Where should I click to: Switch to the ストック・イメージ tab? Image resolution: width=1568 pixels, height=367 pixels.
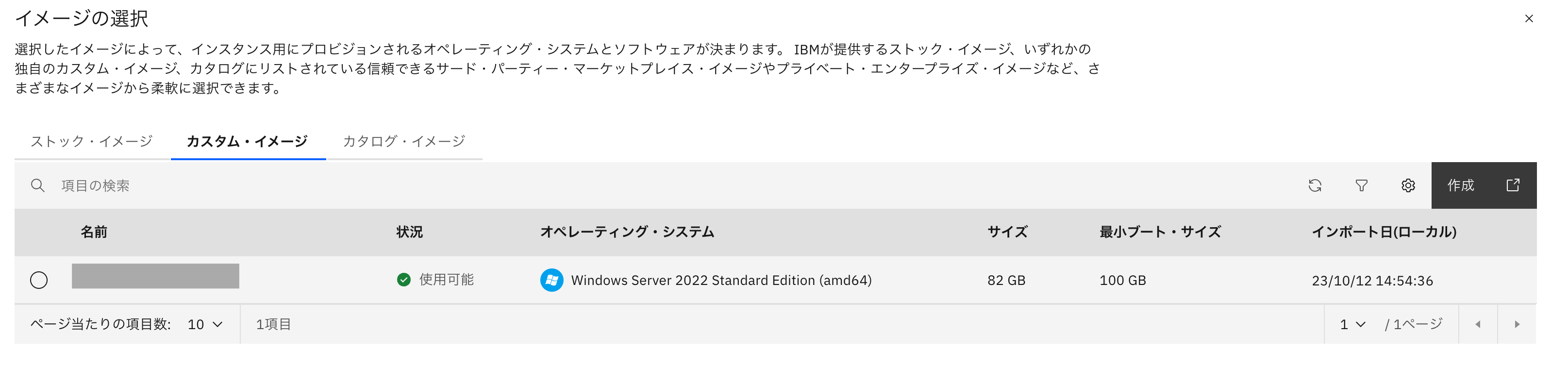91,141
